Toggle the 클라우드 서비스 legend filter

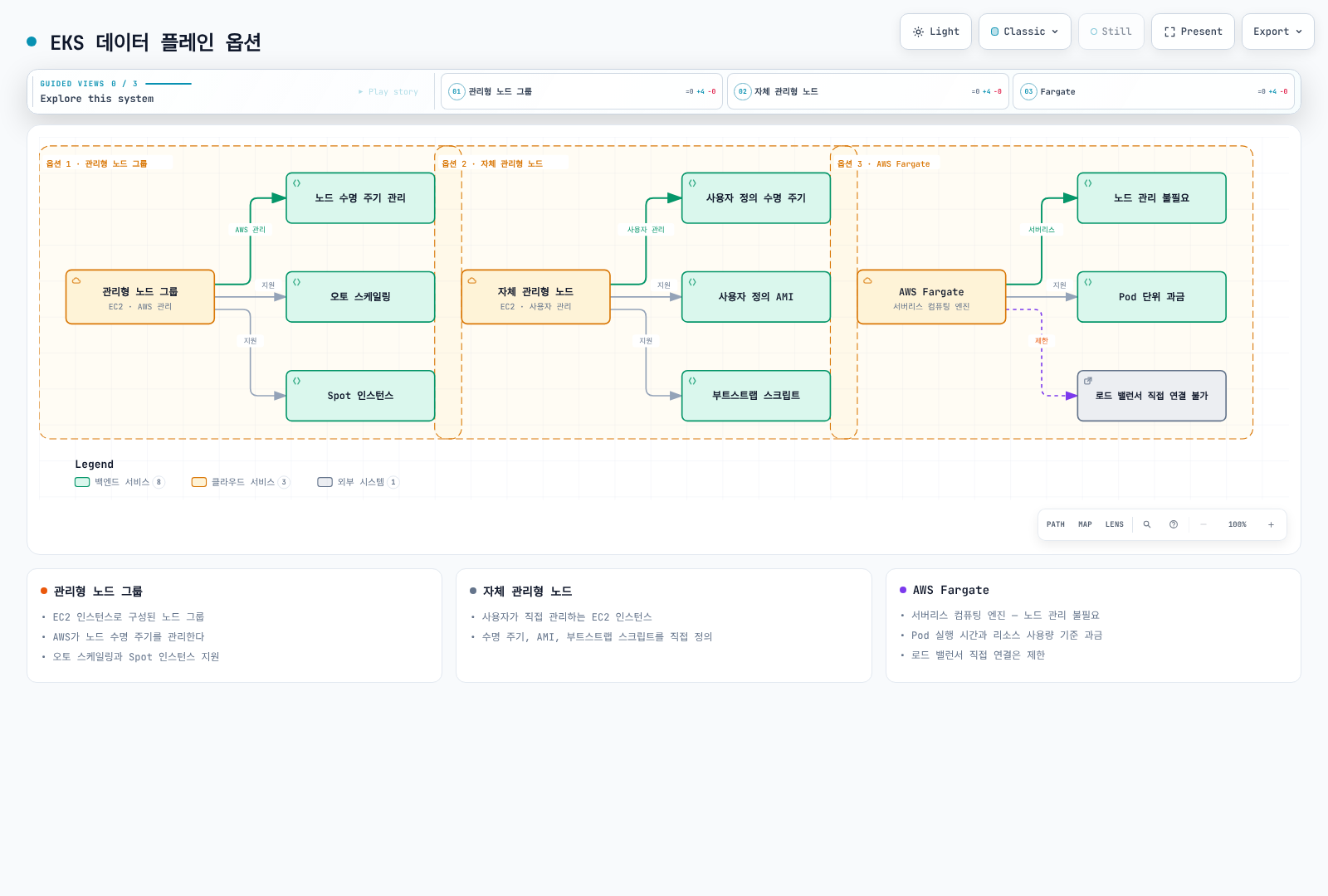click(241, 482)
